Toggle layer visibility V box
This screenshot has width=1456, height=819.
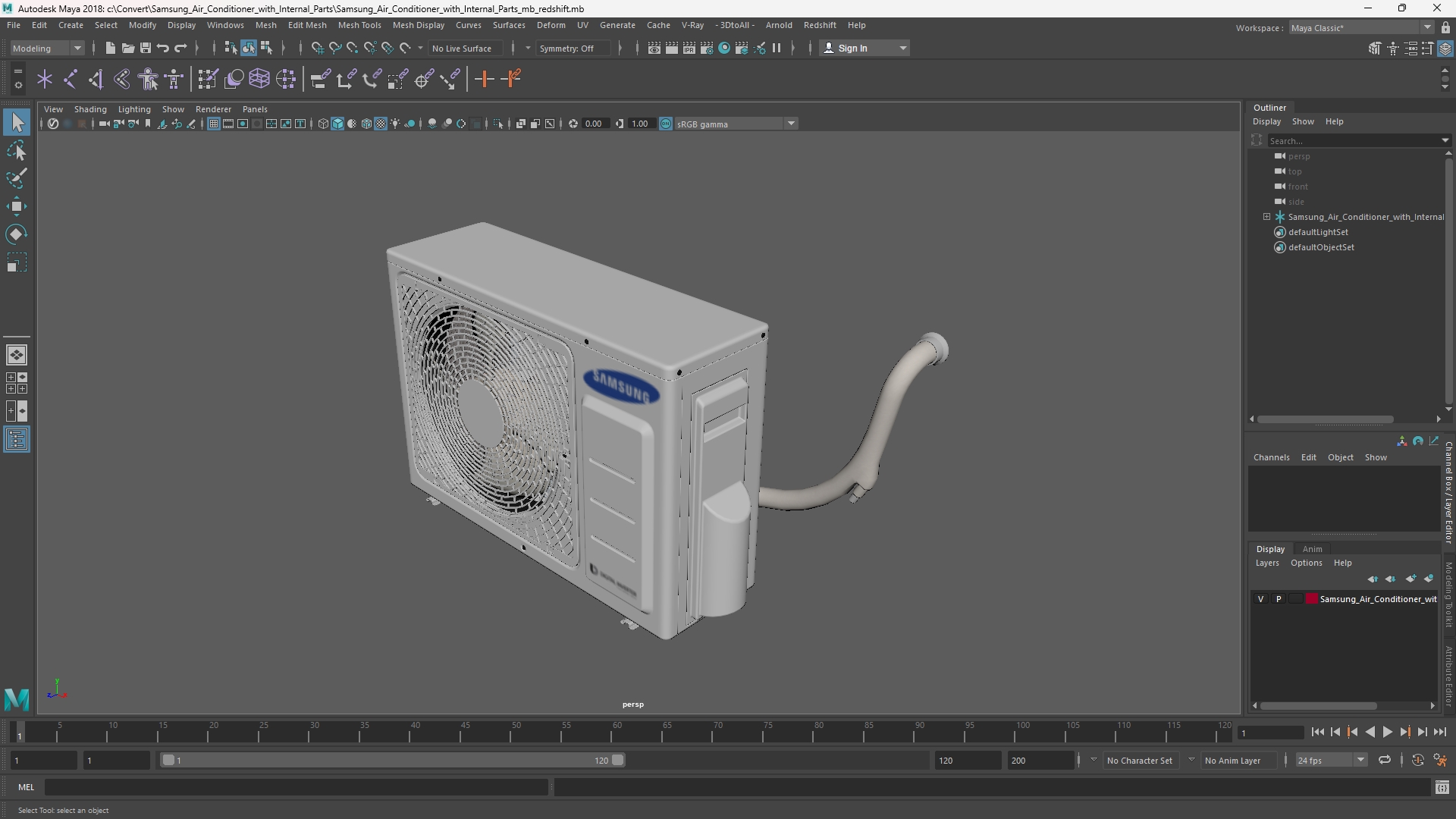click(1261, 599)
